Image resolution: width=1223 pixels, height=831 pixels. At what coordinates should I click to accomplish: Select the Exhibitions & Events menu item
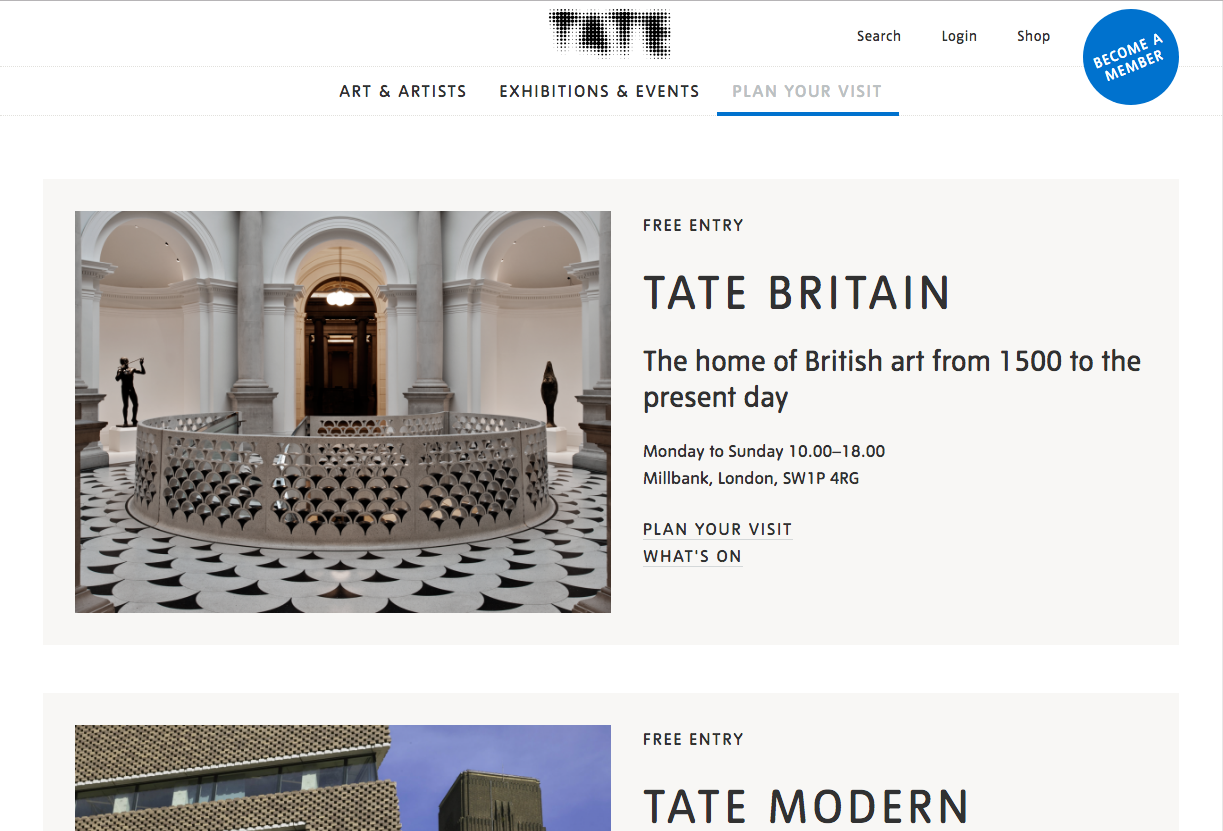pos(599,91)
